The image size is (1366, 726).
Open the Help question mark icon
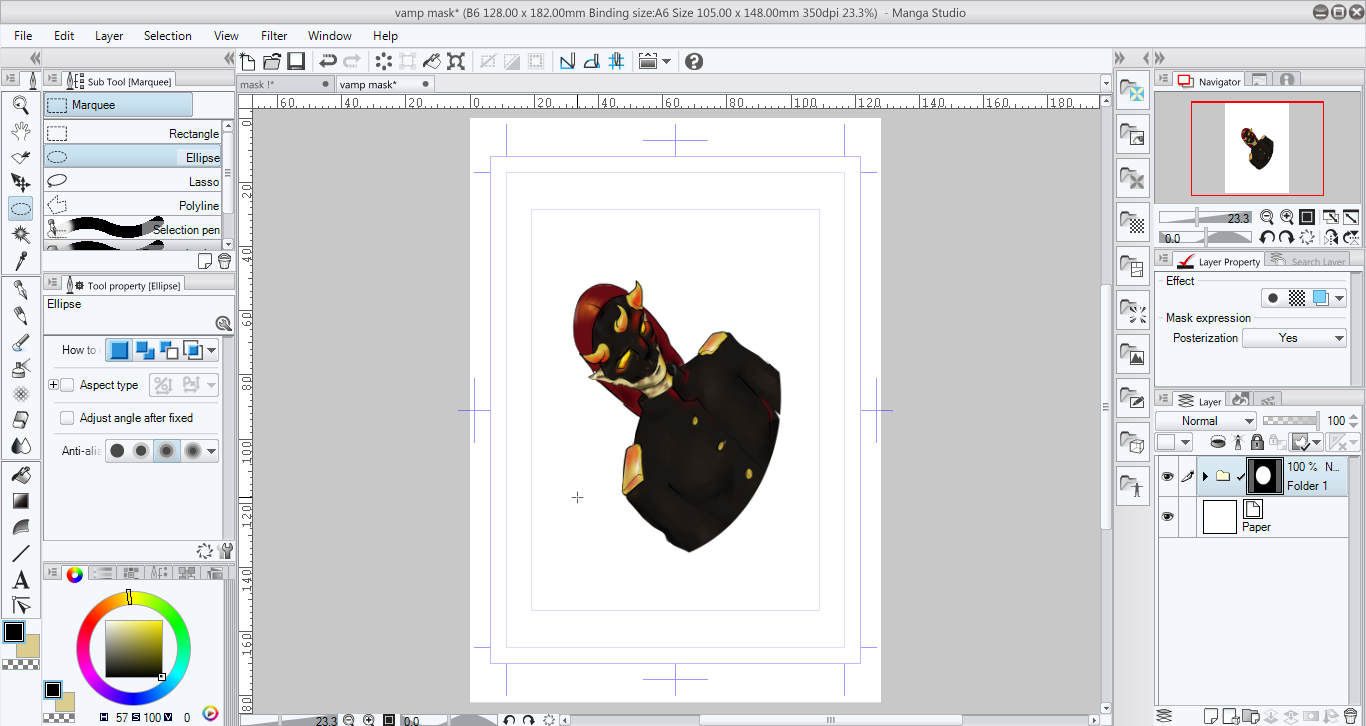coord(694,61)
